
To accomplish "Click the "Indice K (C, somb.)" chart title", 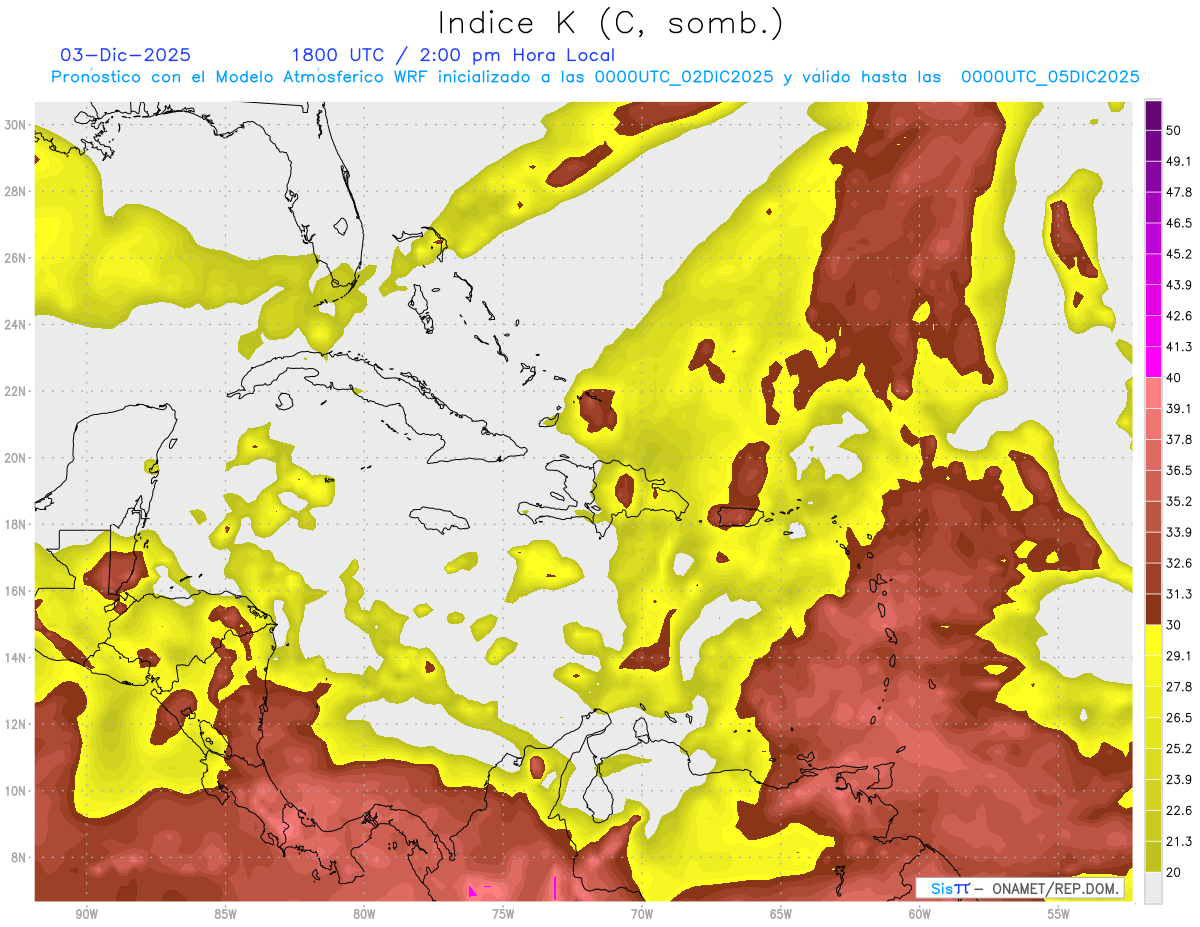I will click(x=611, y=24).
